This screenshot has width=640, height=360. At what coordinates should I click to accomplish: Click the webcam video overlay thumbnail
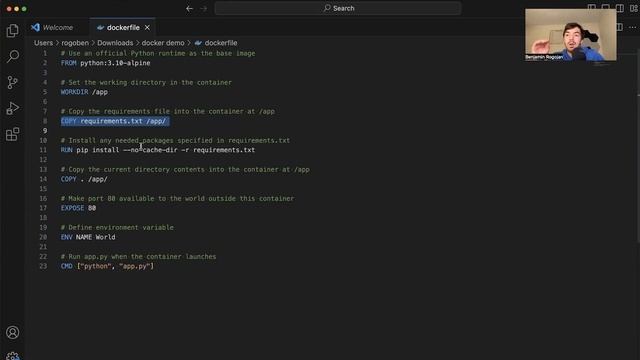point(571,35)
